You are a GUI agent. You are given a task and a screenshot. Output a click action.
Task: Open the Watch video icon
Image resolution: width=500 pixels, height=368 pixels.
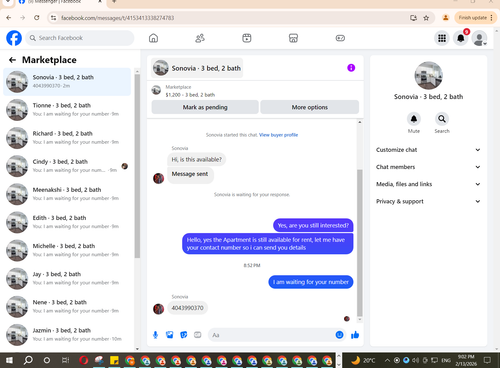(x=247, y=38)
